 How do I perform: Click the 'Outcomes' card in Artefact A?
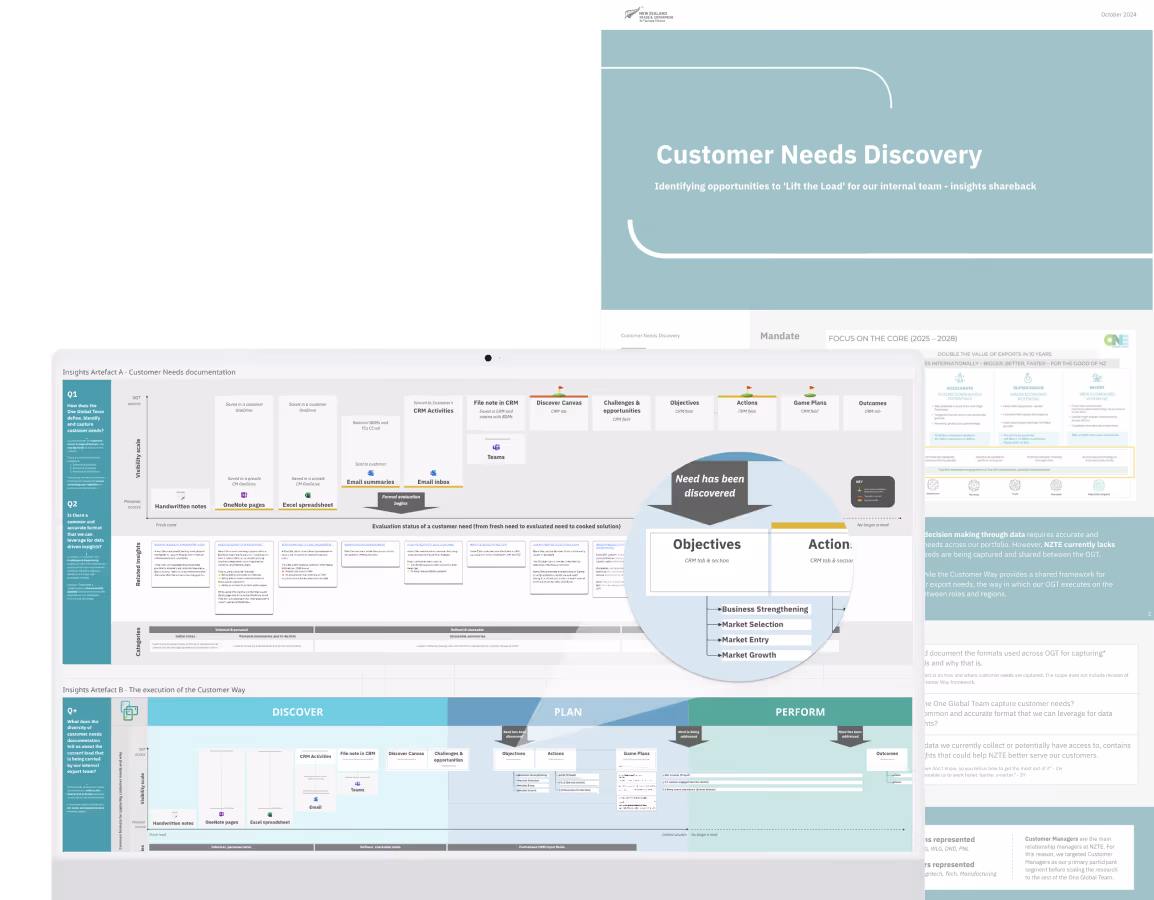(x=873, y=412)
